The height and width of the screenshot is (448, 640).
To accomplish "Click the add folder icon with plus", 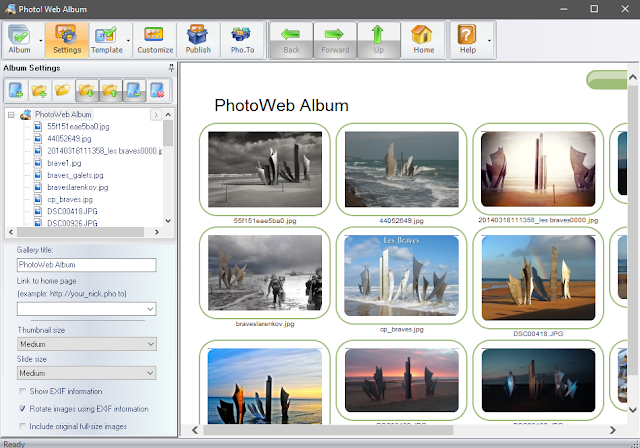I will [x=40, y=90].
